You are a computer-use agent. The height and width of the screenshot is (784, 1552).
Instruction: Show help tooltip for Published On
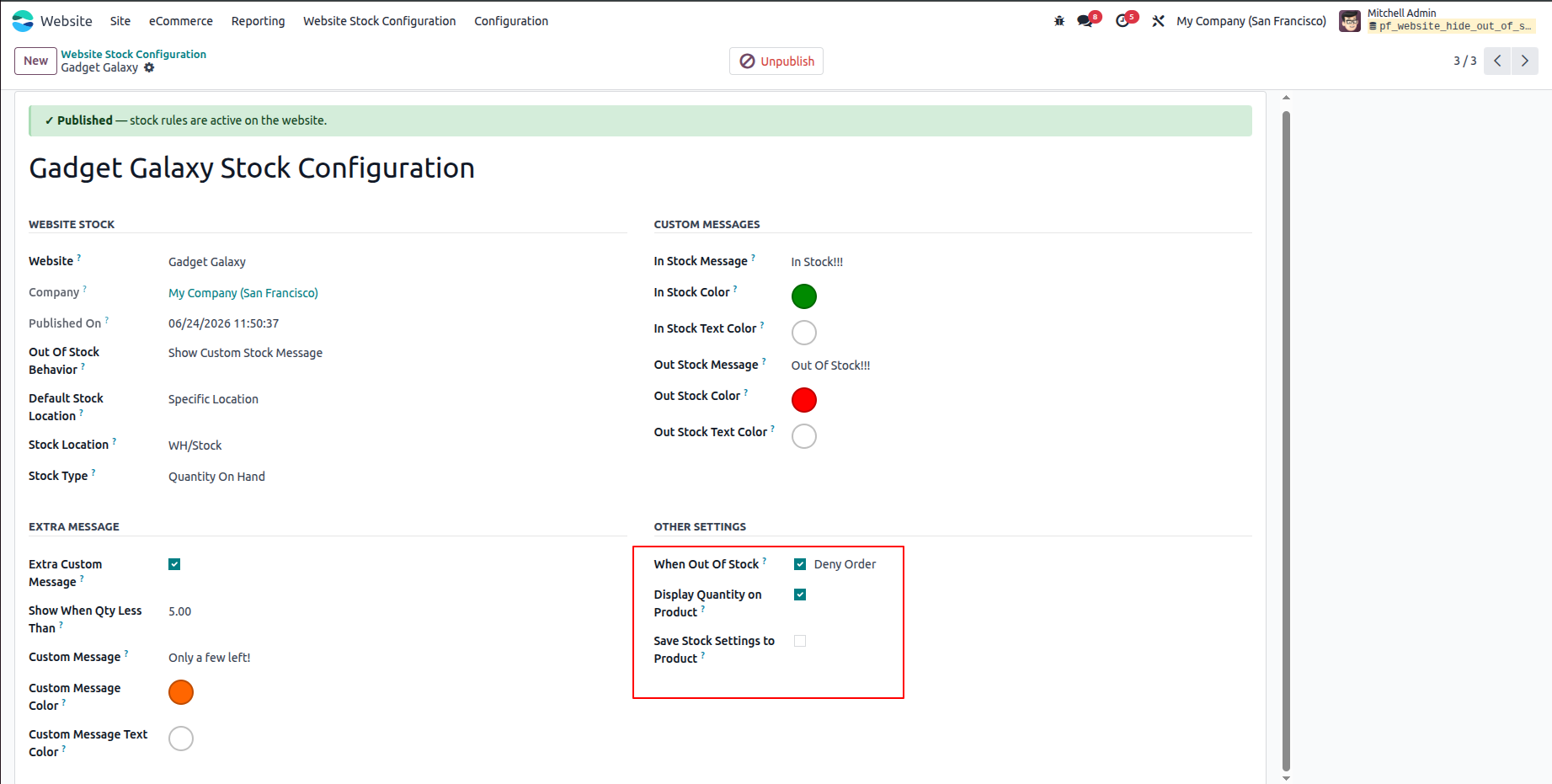pyautogui.click(x=107, y=320)
